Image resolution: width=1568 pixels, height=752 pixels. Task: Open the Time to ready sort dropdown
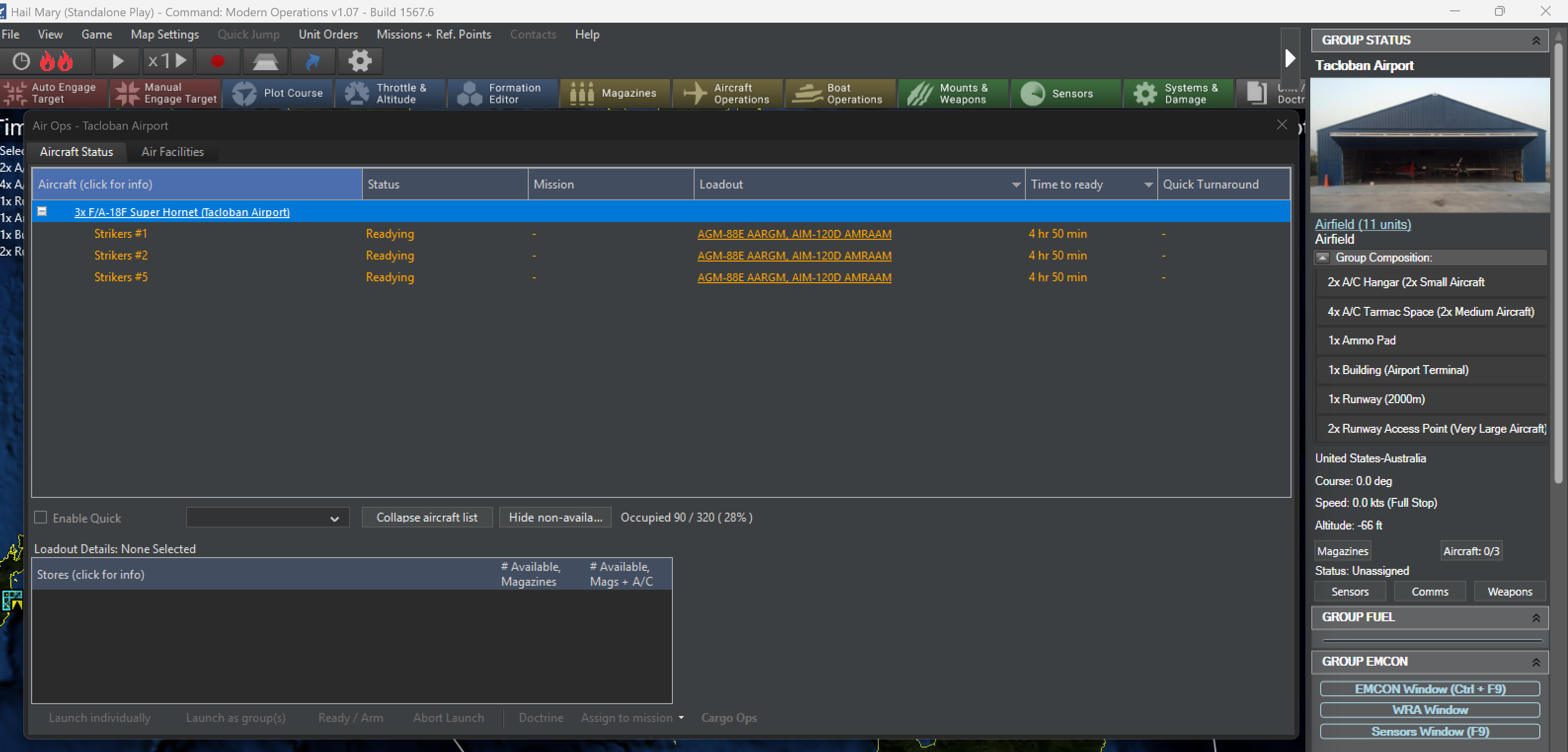click(1147, 185)
